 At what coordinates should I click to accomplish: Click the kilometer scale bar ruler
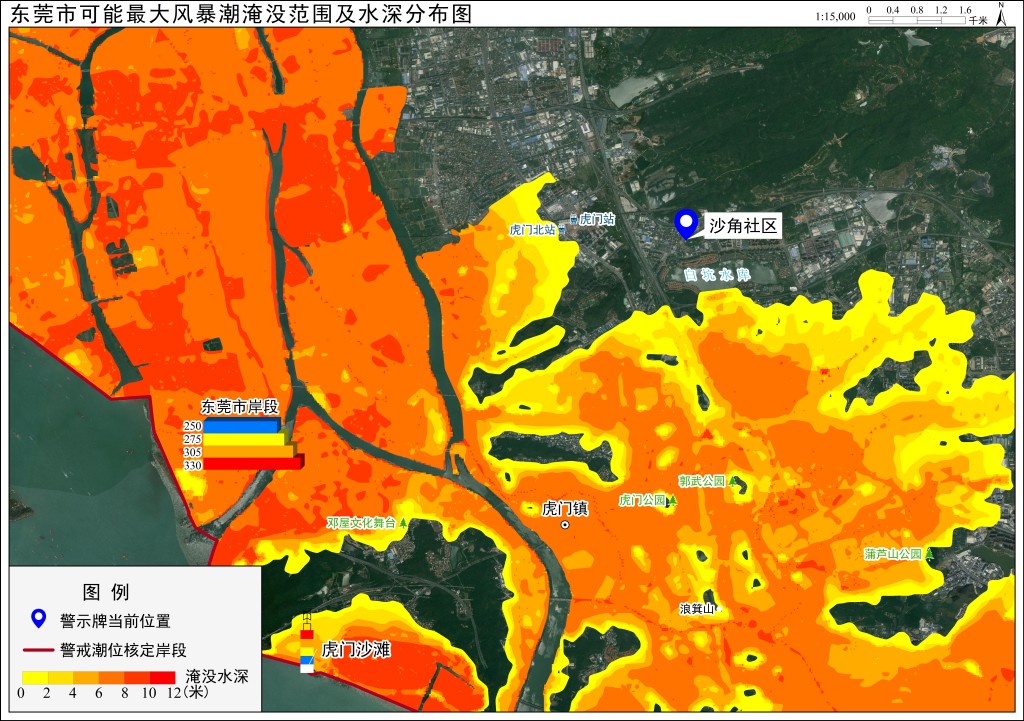coord(916,20)
